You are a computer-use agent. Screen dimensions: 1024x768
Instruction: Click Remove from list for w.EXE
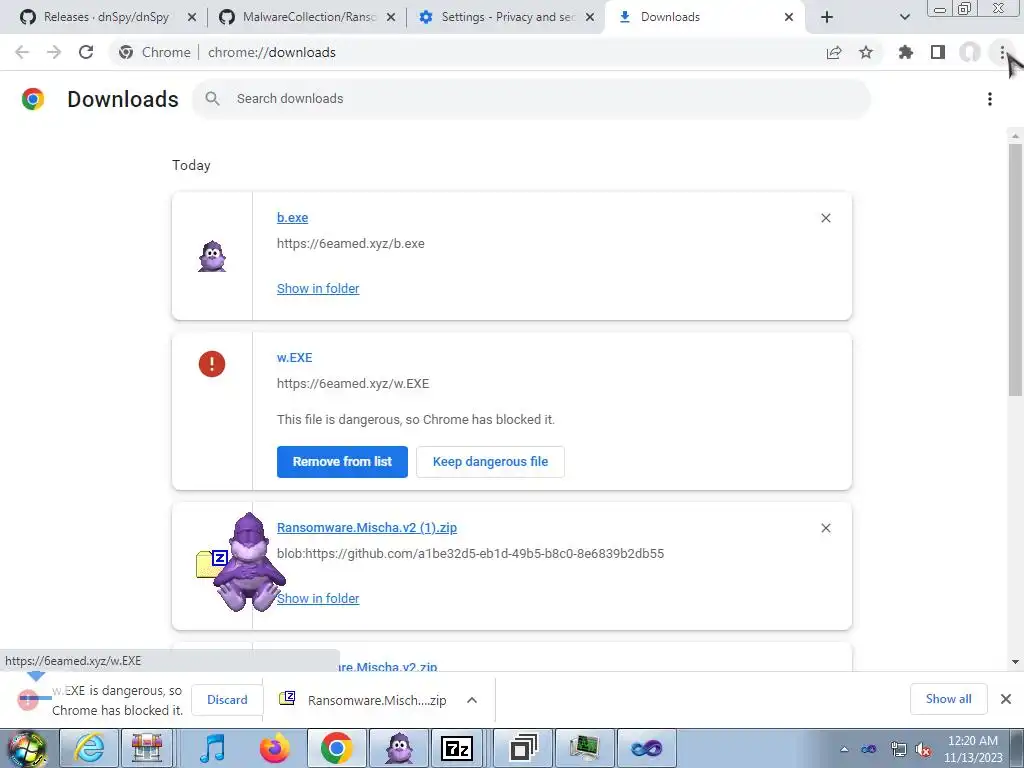342,462
